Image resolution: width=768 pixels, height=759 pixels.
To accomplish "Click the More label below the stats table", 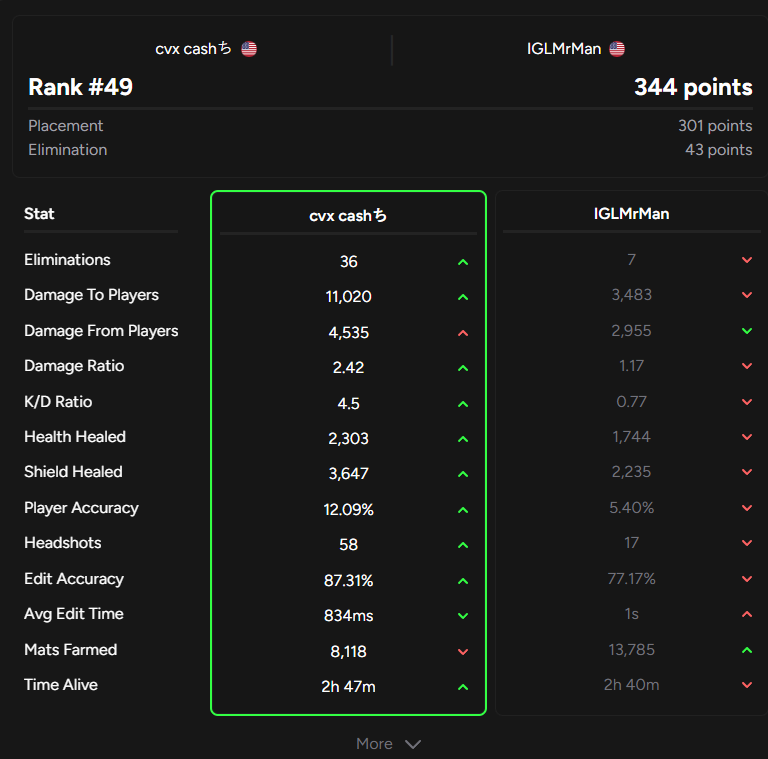I will (x=374, y=744).
